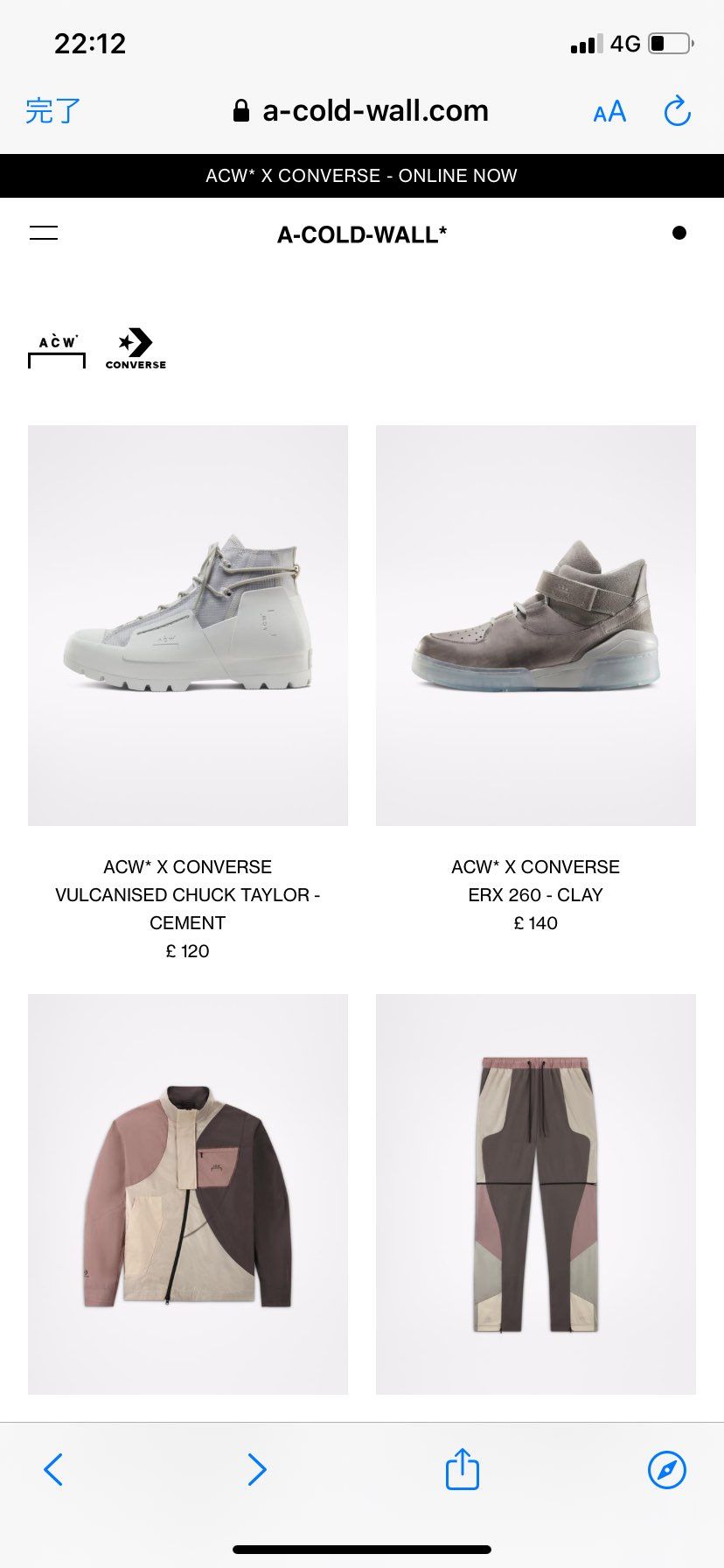Click the Converse star chevron logo

pos(136,348)
